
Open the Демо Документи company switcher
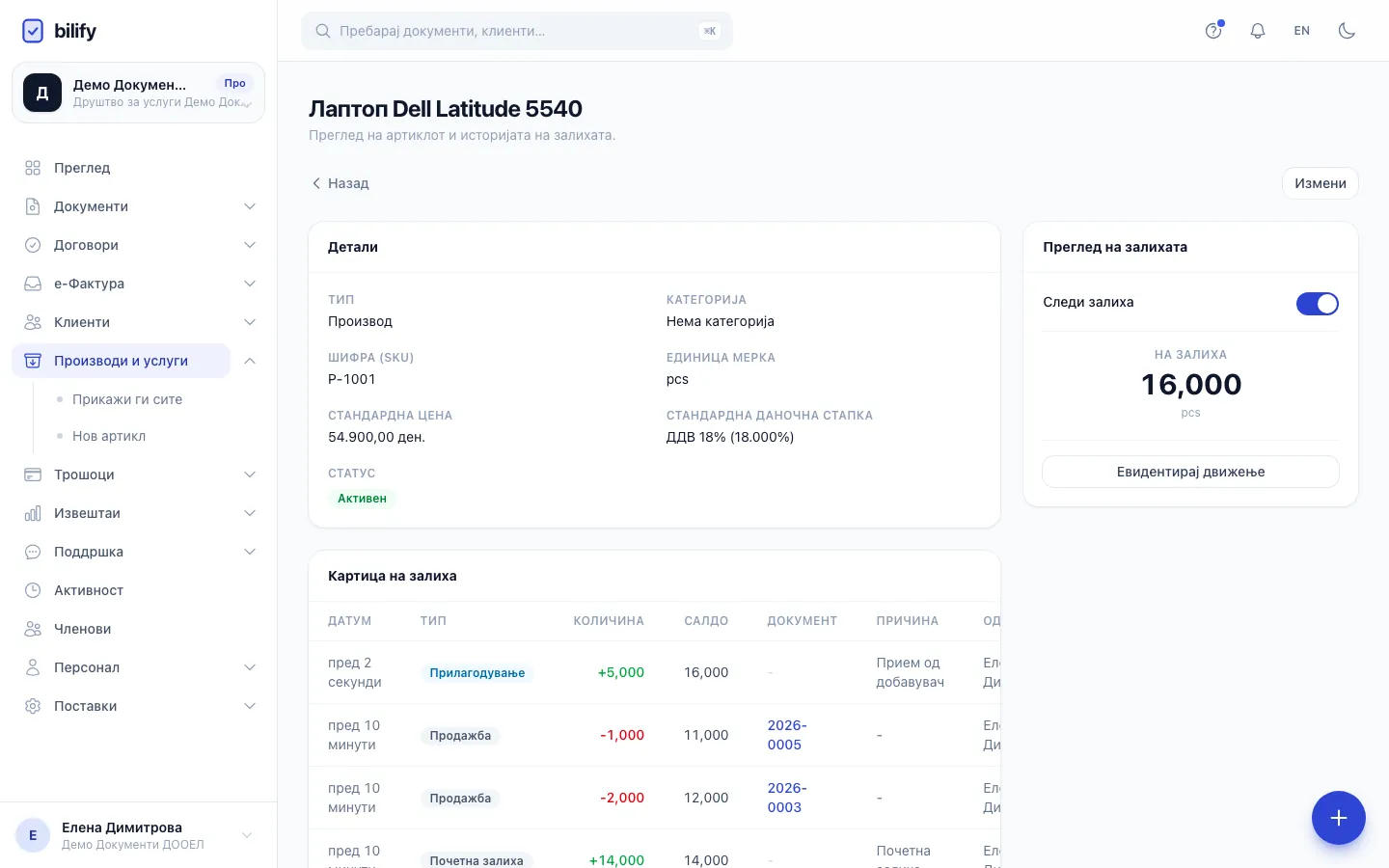tap(138, 93)
